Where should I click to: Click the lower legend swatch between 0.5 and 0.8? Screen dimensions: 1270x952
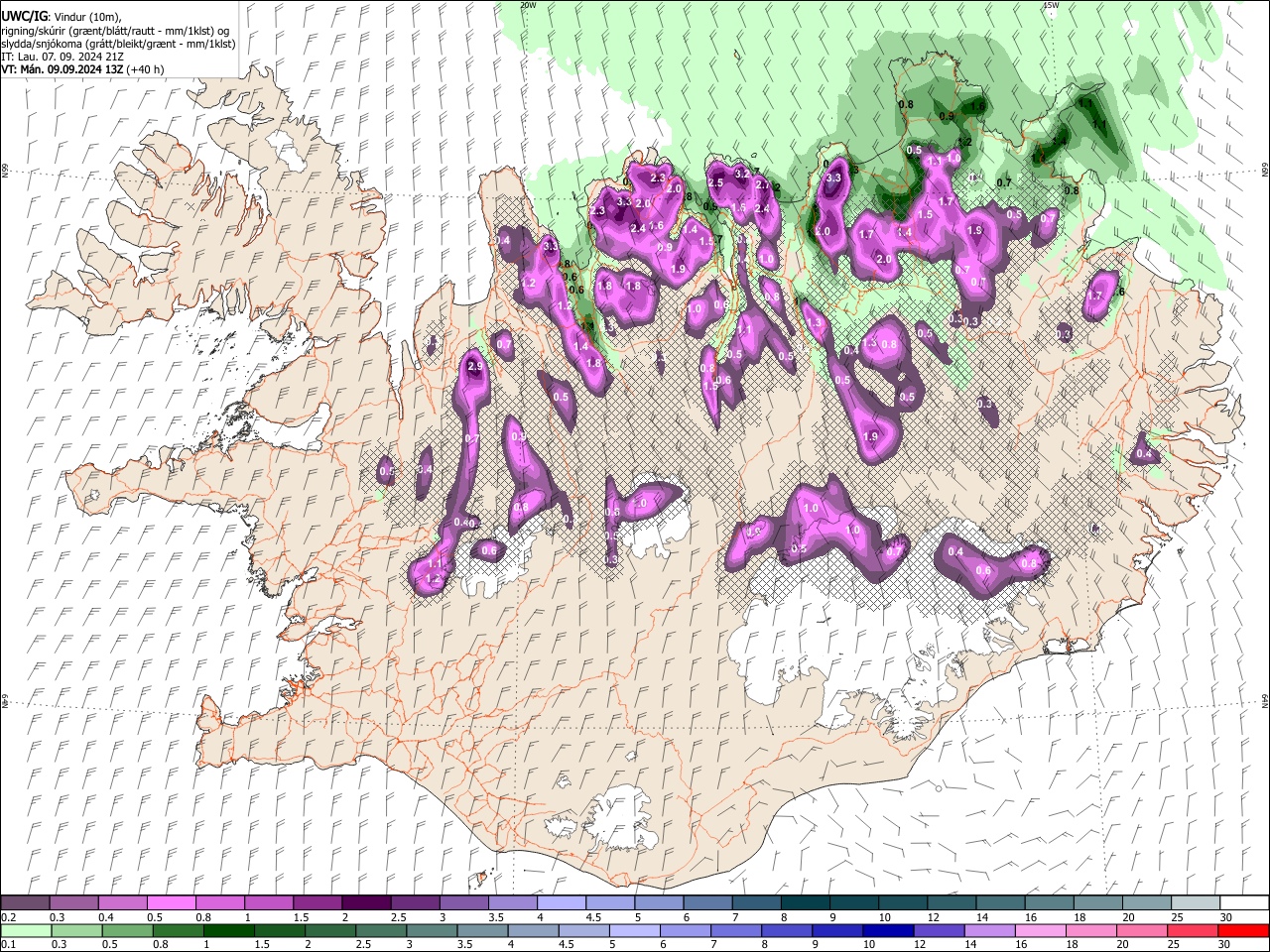click(x=127, y=930)
